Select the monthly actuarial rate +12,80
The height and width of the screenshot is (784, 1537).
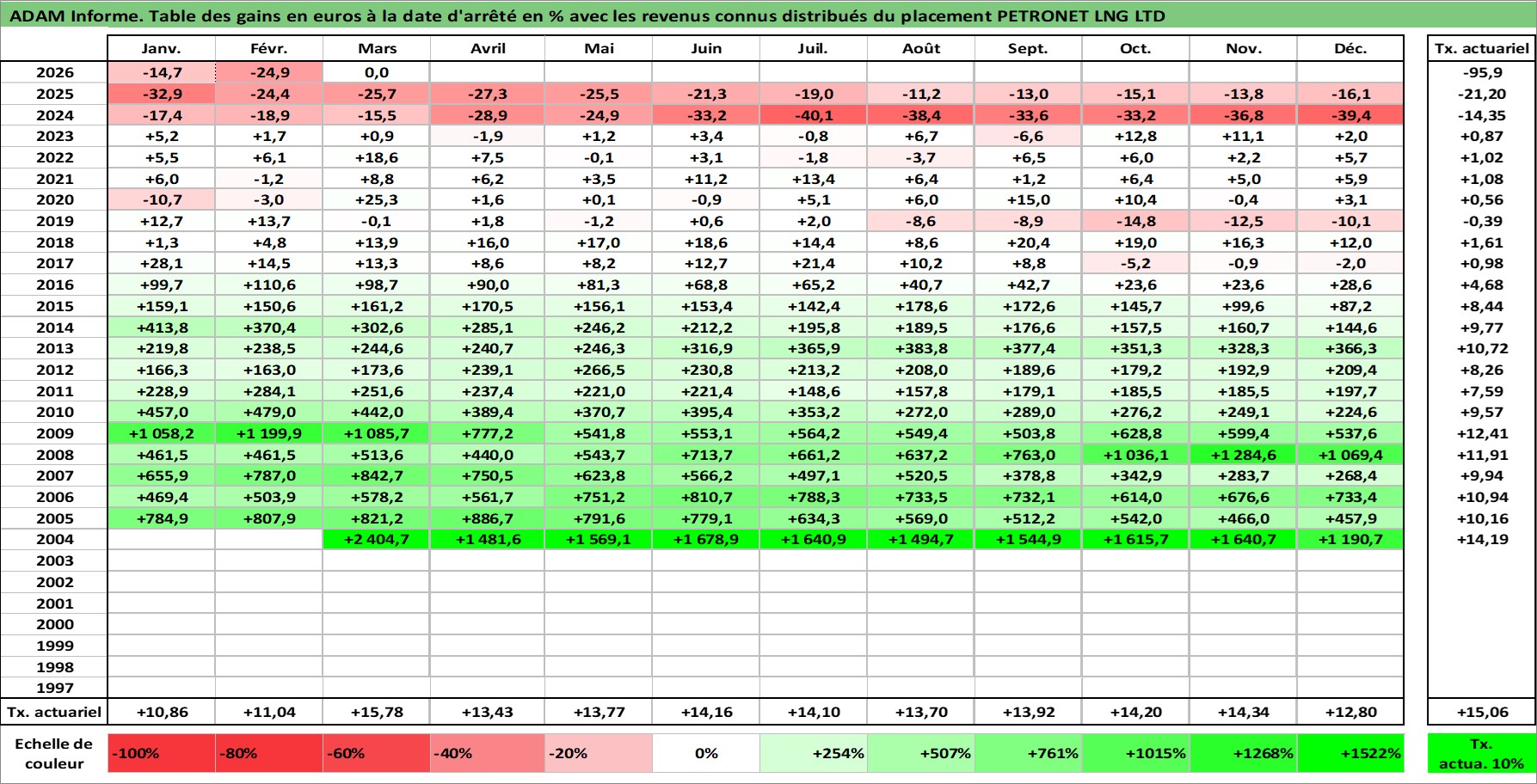click(1350, 712)
